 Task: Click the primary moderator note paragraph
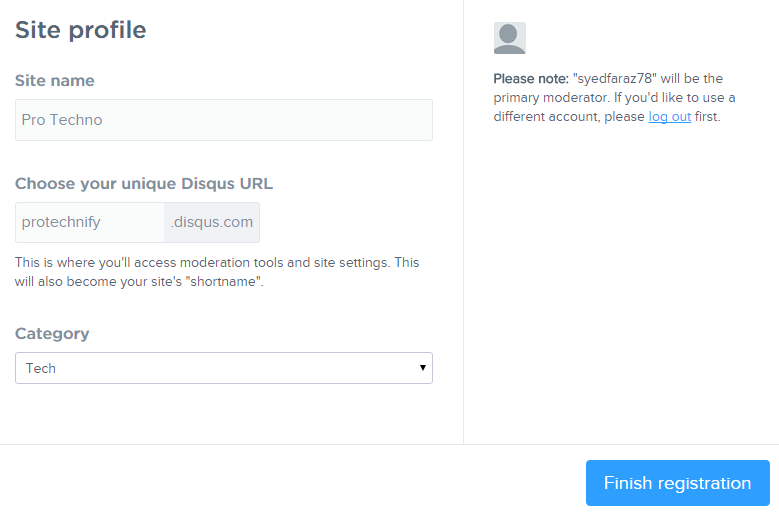pyautogui.click(x=614, y=97)
